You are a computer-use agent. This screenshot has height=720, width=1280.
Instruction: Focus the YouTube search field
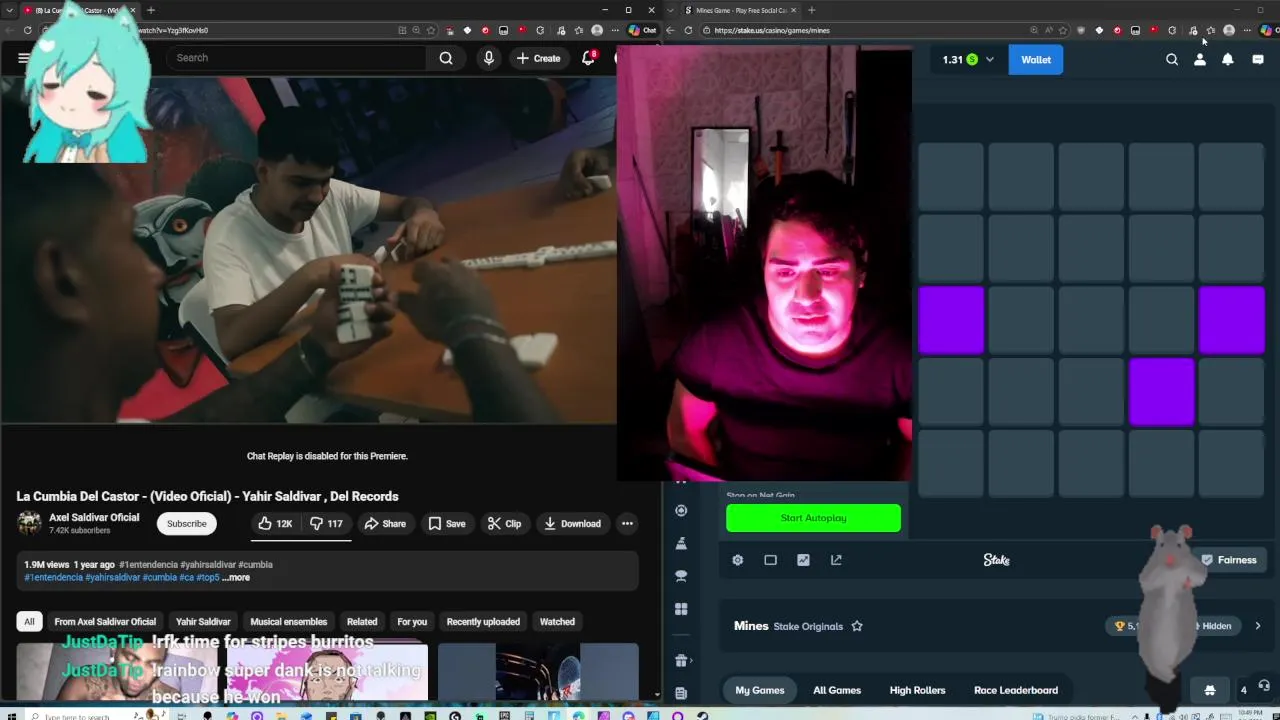click(297, 58)
